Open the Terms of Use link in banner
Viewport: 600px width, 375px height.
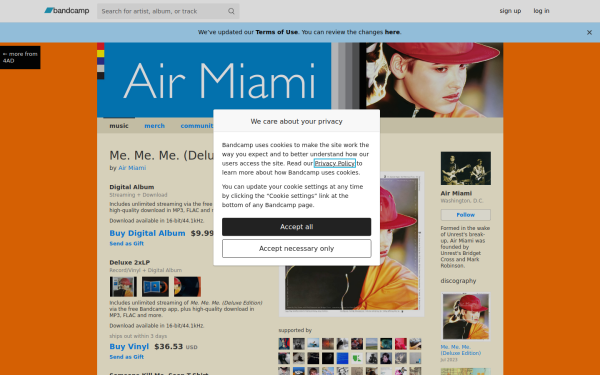coord(277,32)
